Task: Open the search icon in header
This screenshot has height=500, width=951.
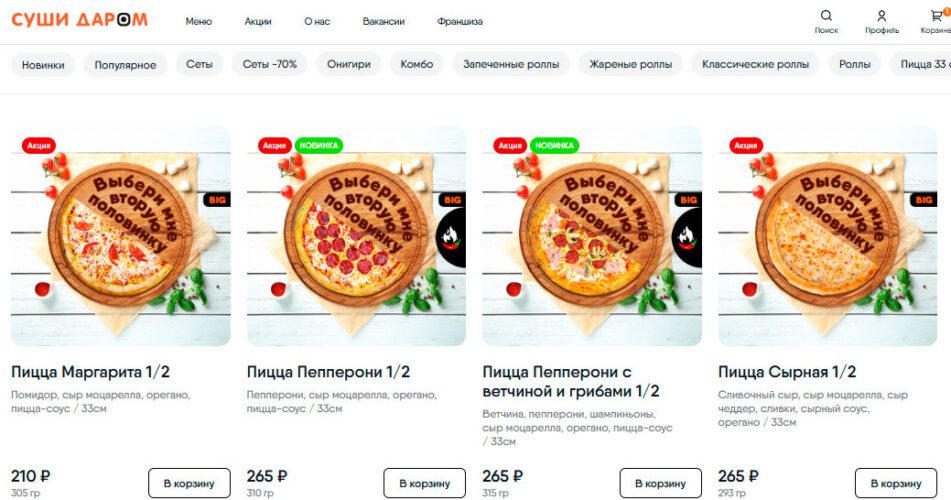Action: pyautogui.click(x=826, y=16)
